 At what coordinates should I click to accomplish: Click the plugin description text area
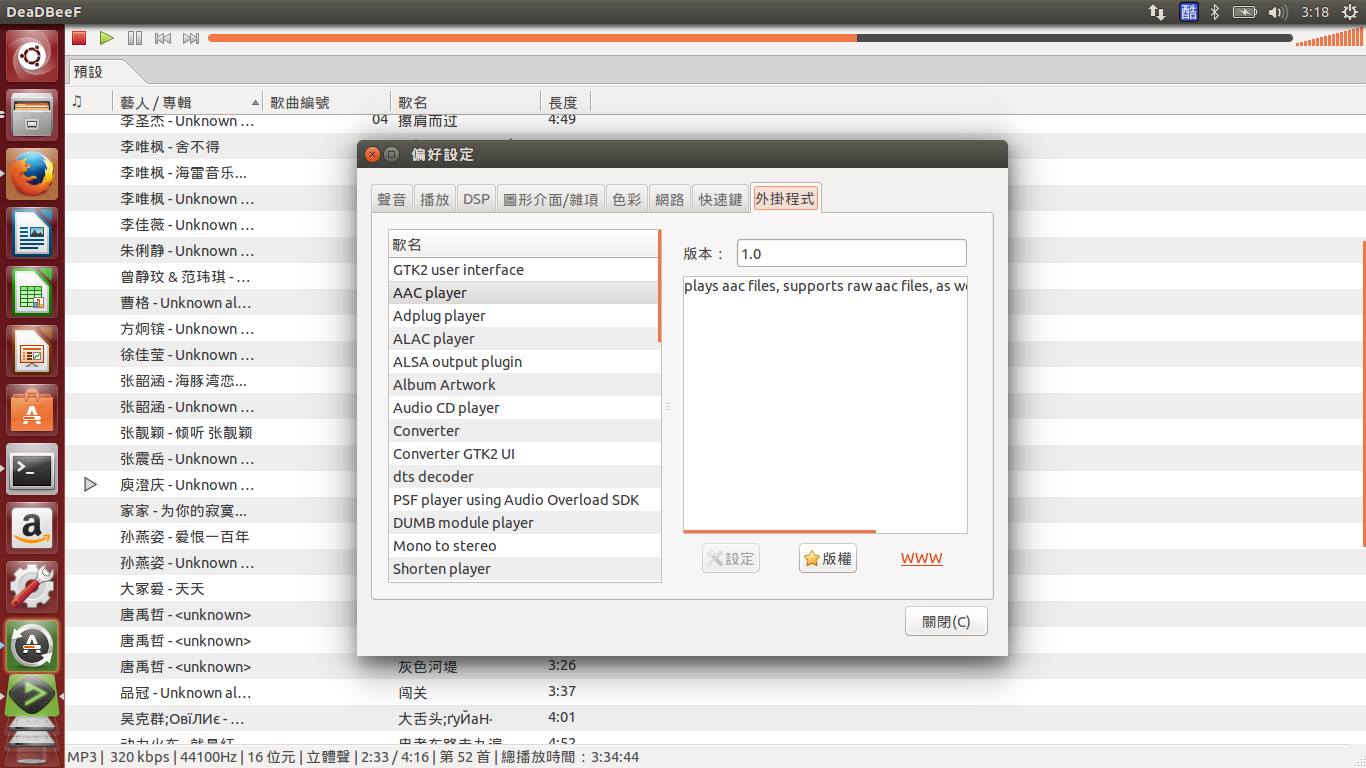pyautogui.click(x=825, y=405)
